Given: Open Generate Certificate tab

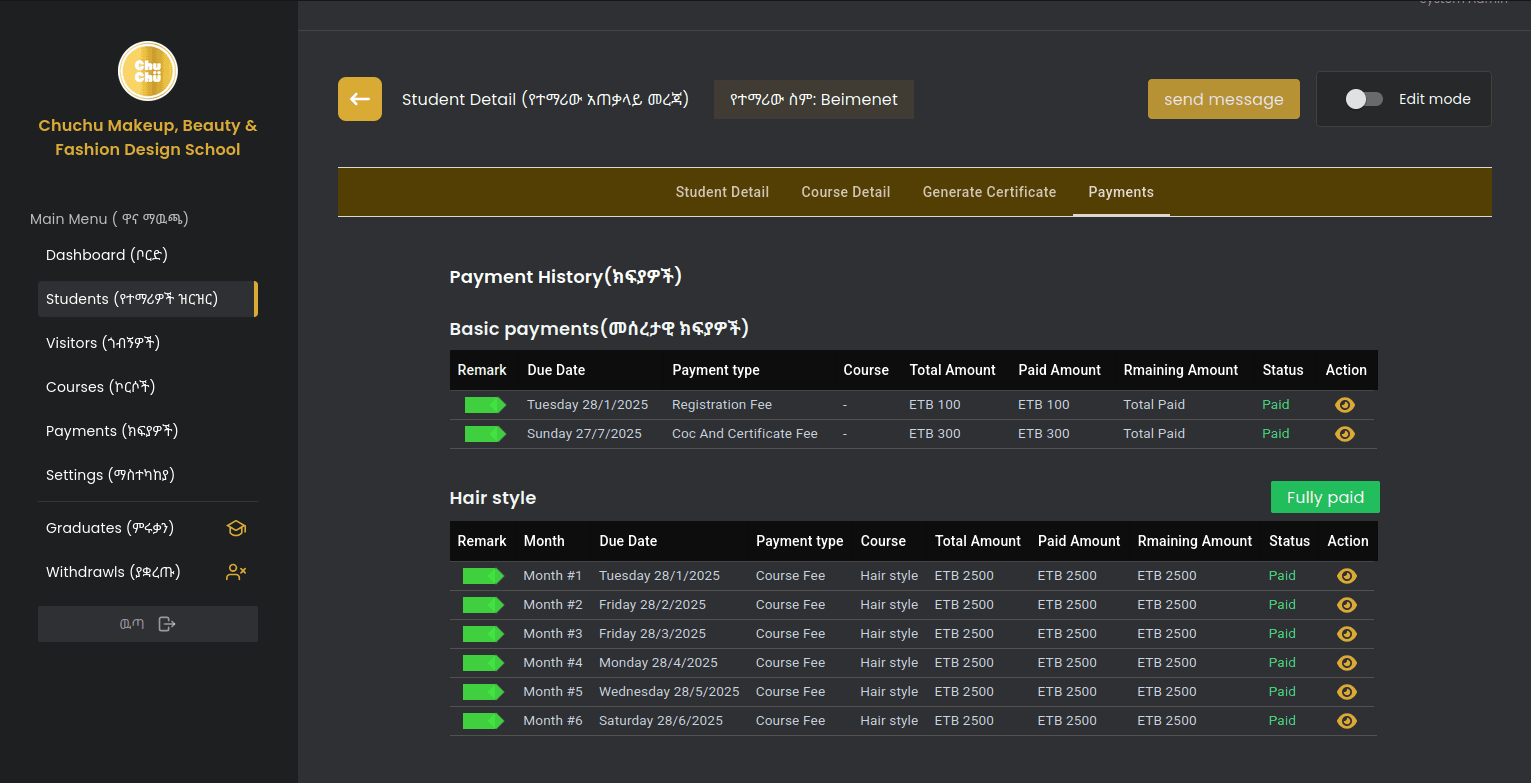Looking at the screenshot, I should tap(989, 192).
